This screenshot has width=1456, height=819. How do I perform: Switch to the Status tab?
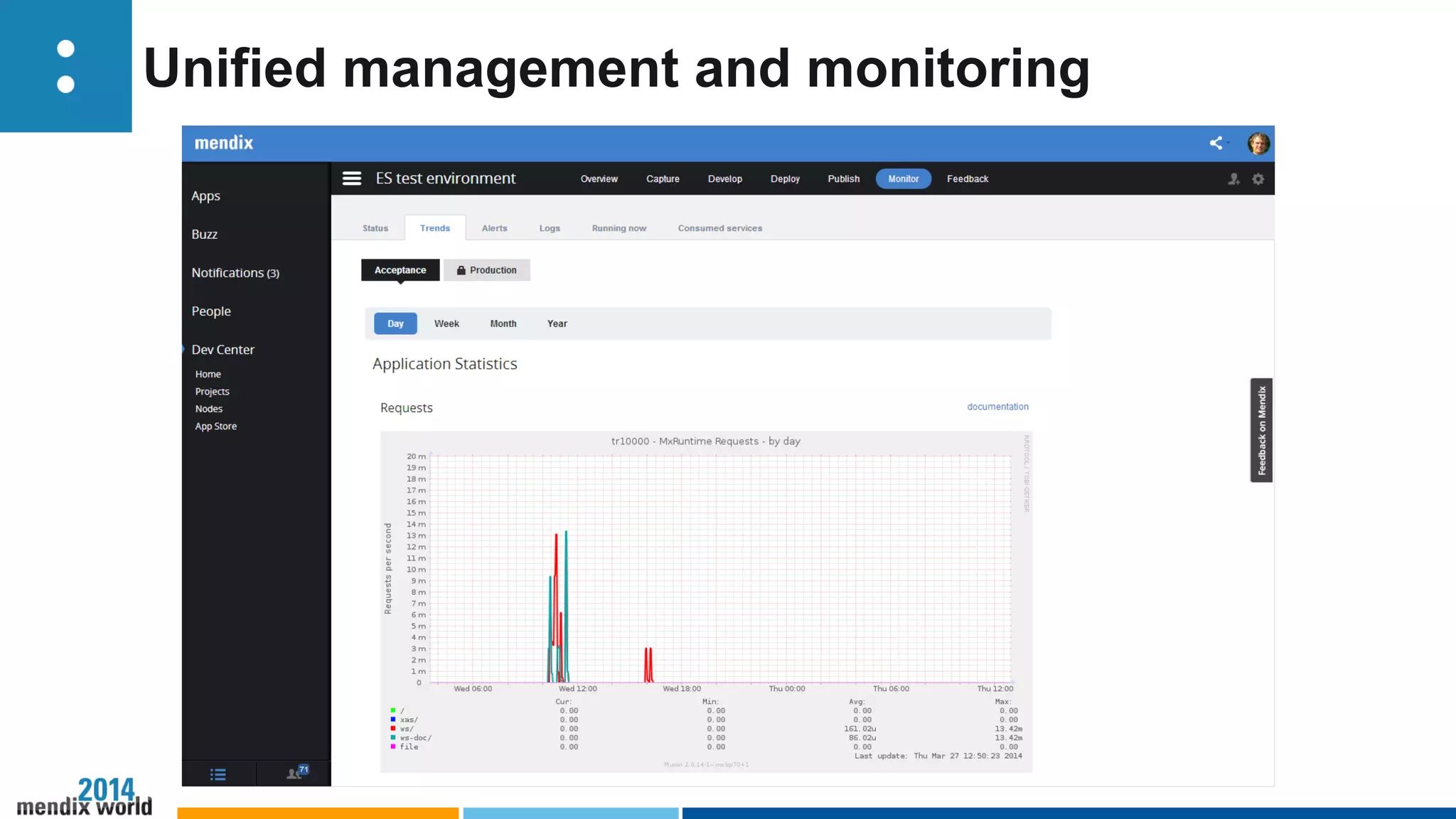click(375, 228)
